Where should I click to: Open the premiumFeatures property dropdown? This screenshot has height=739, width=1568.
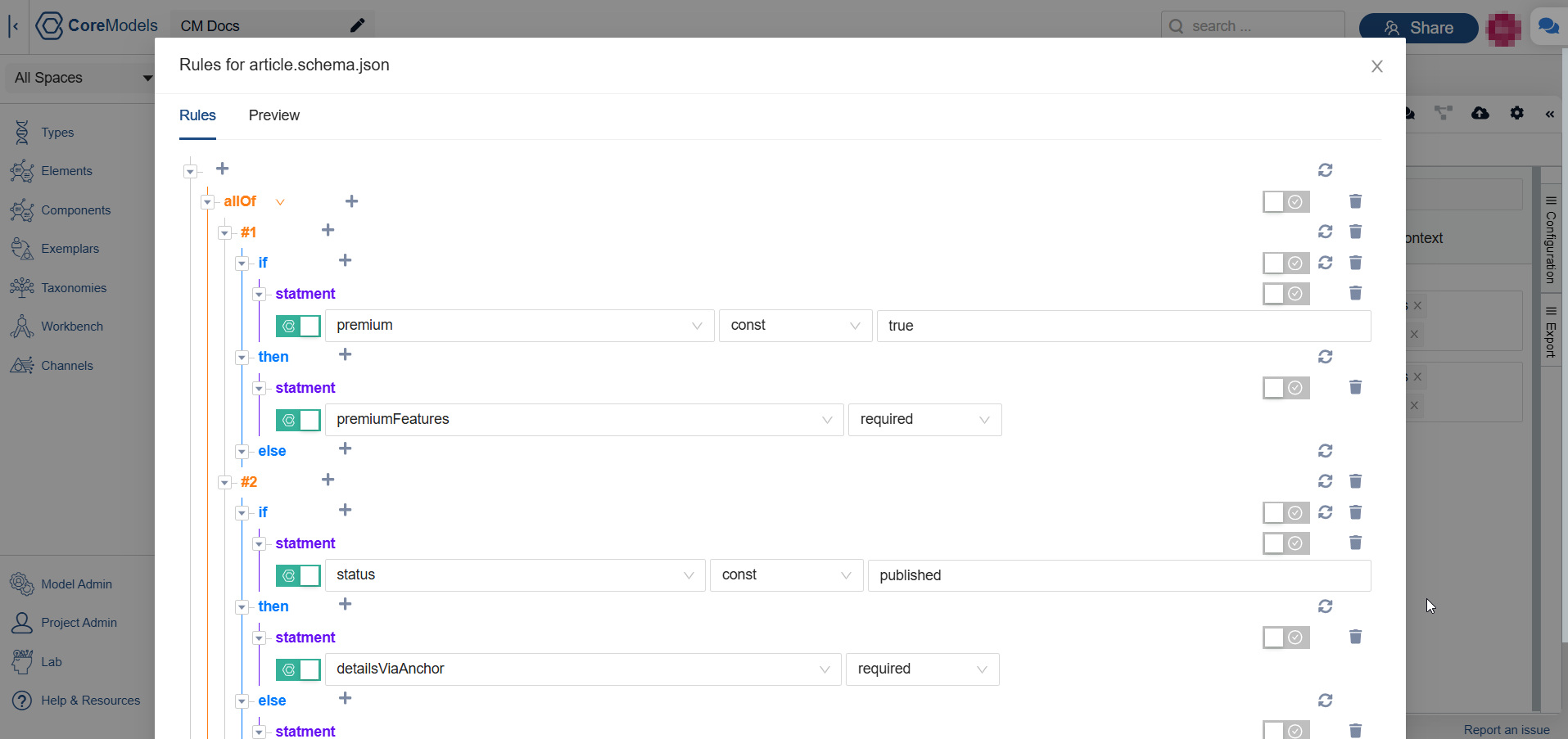[584, 420]
